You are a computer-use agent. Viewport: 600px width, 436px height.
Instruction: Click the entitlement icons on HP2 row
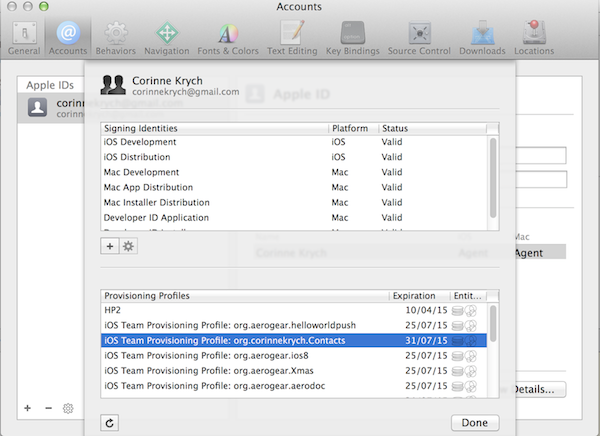tap(464, 310)
